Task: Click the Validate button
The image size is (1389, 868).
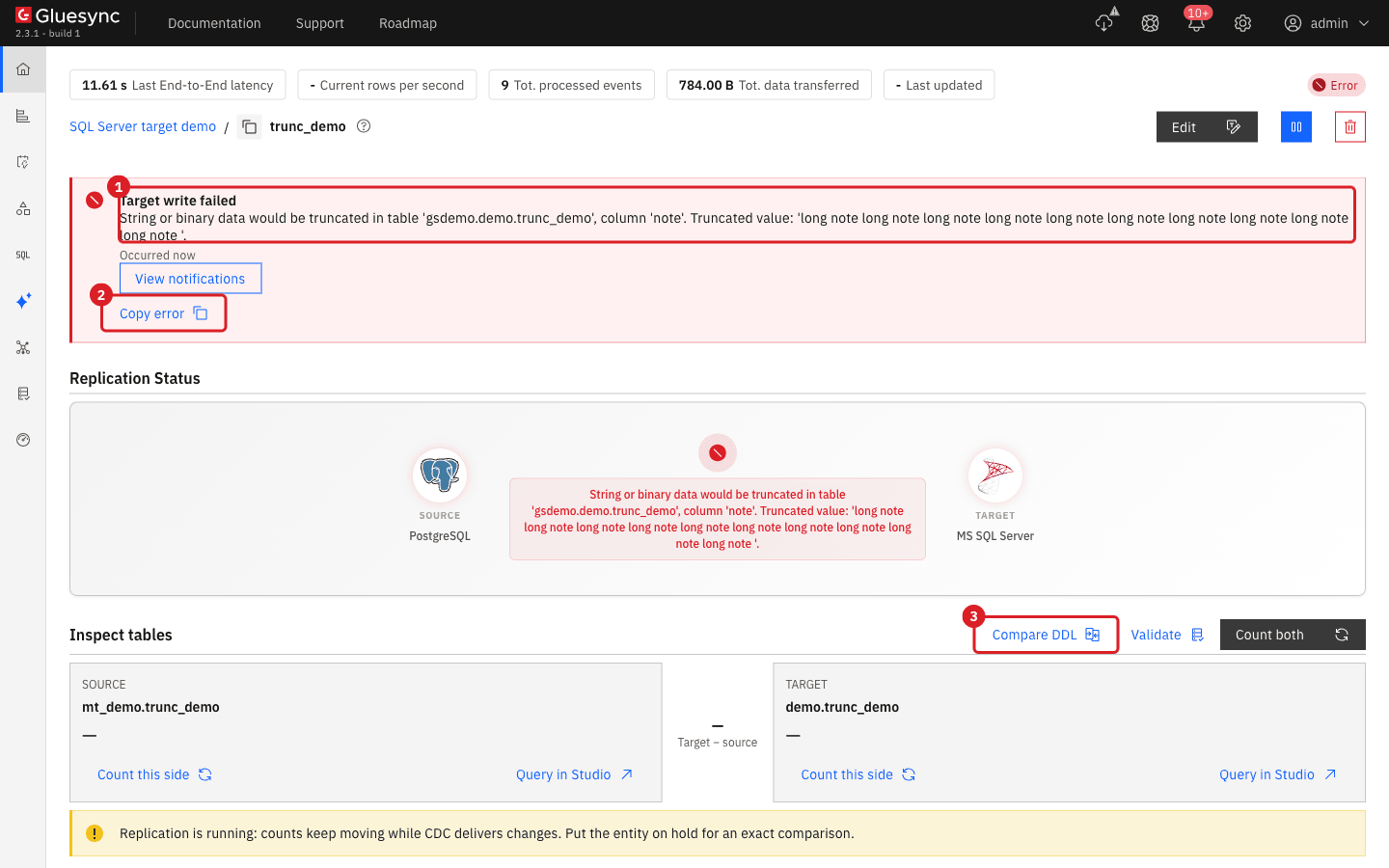Action: (x=1167, y=635)
